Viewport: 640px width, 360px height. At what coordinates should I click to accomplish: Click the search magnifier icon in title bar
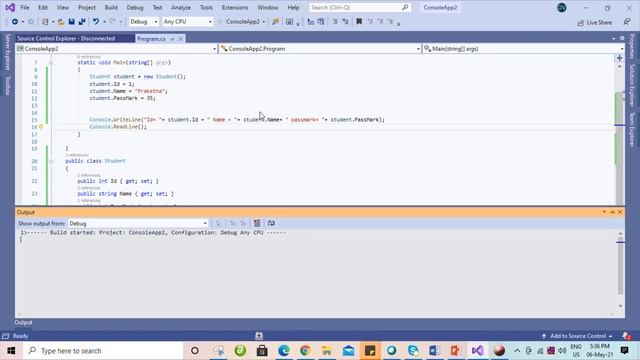405,7
